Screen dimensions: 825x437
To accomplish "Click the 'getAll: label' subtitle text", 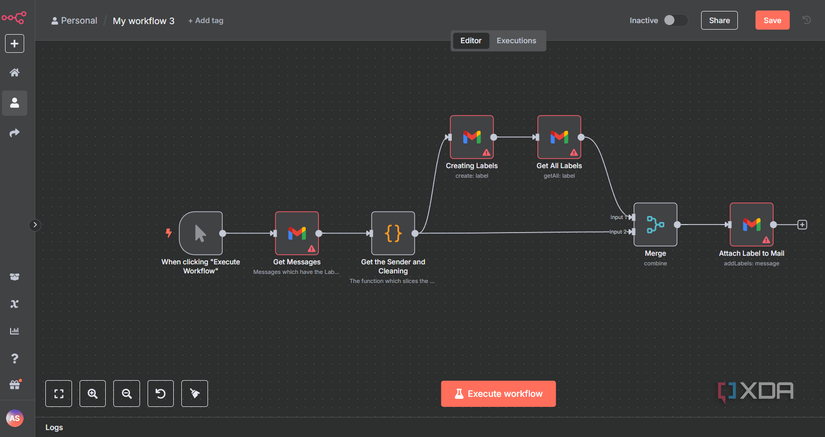I will pyautogui.click(x=559, y=176).
